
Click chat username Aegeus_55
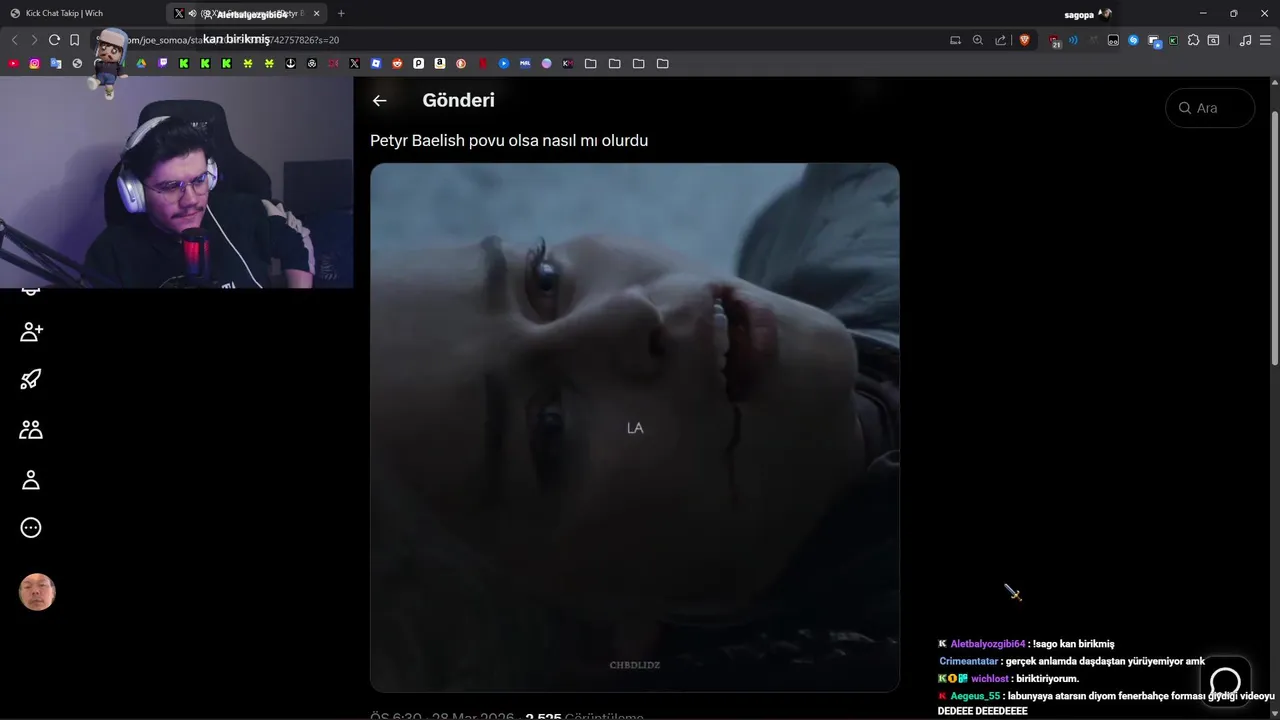point(975,696)
